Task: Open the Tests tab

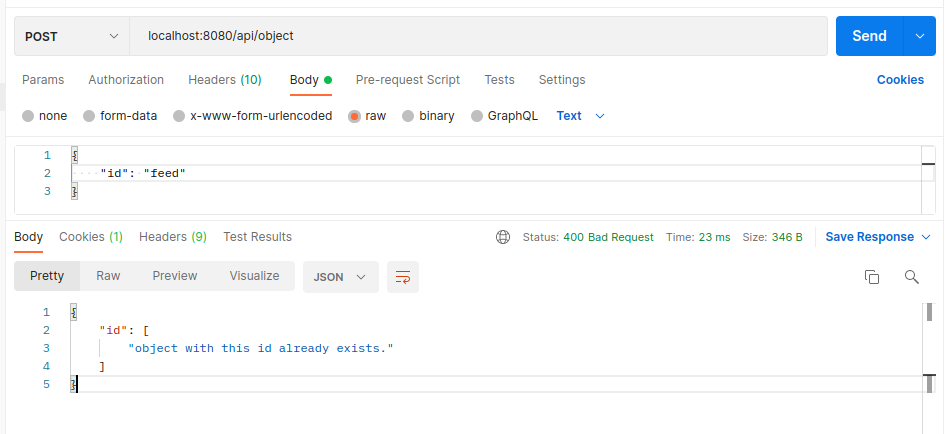Action: [499, 80]
